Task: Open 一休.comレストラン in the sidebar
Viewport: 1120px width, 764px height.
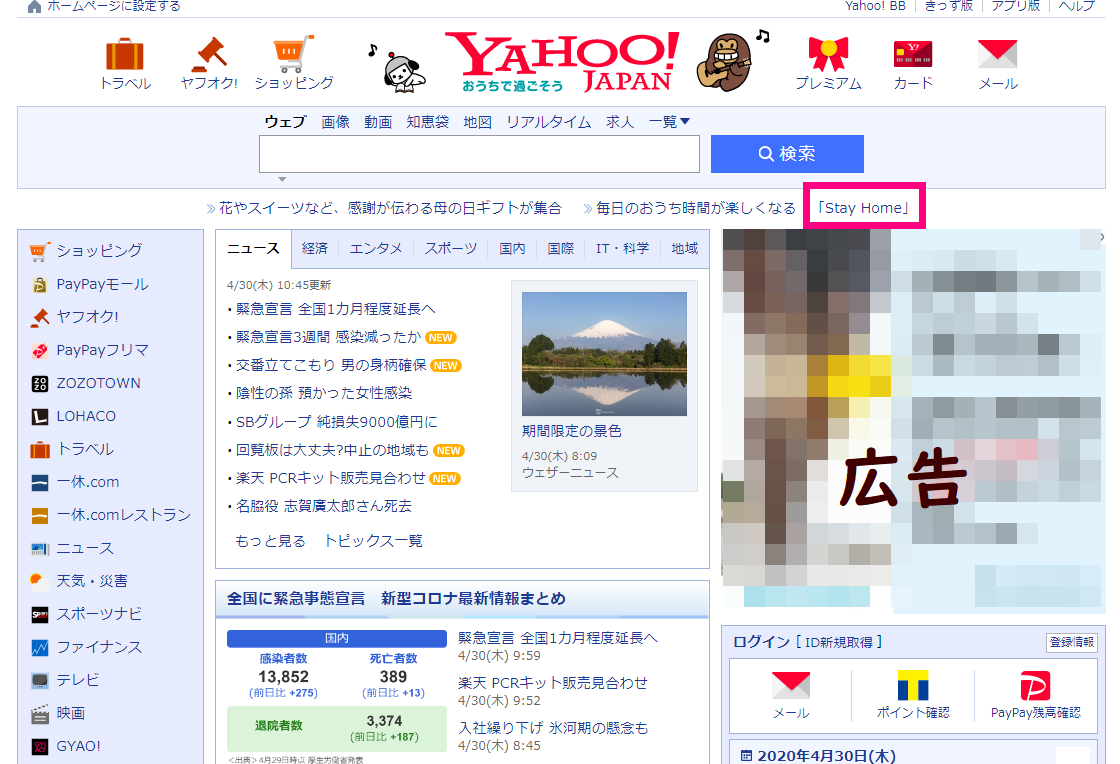Action: click(124, 515)
